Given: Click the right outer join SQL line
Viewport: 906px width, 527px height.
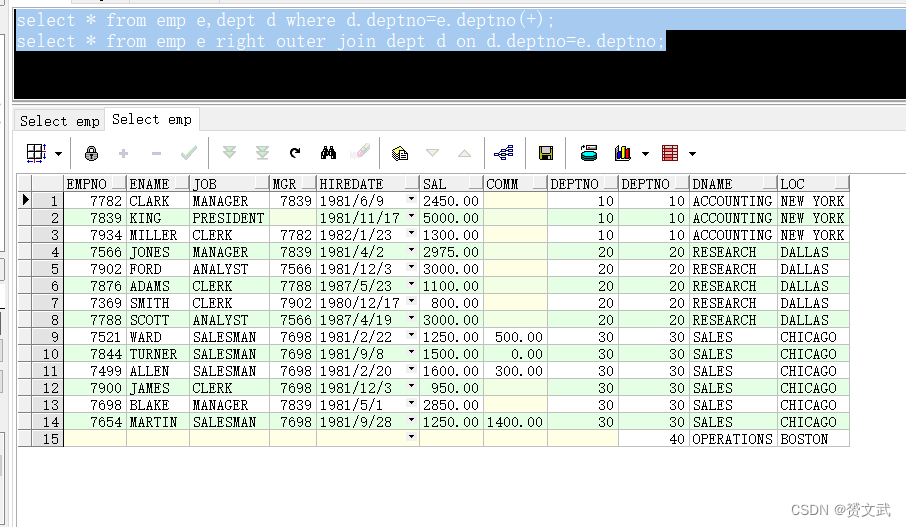Looking at the screenshot, I should (x=341, y=41).
